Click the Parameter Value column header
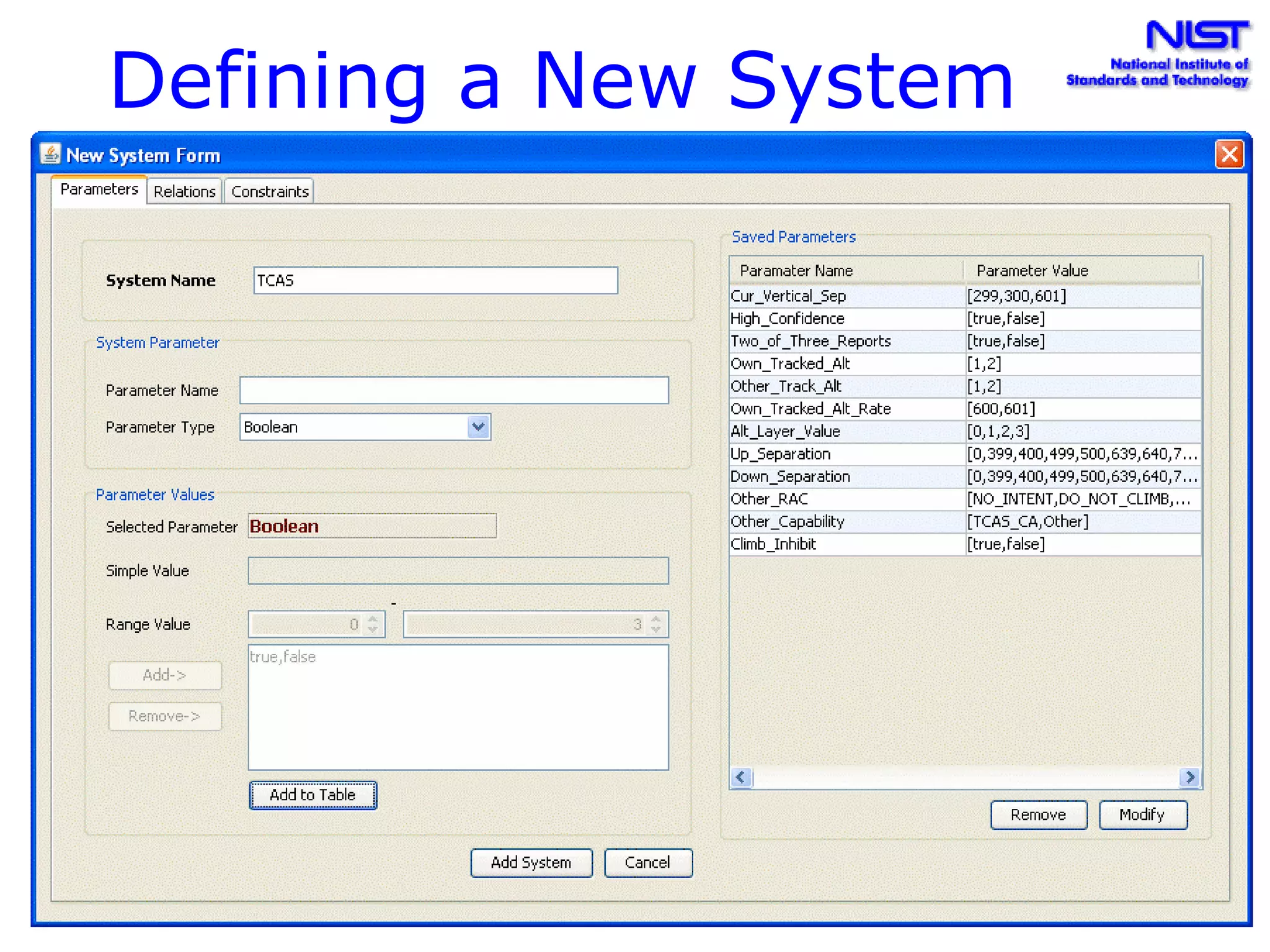Screen dimensions: 1270x952 pos(1082,271)
